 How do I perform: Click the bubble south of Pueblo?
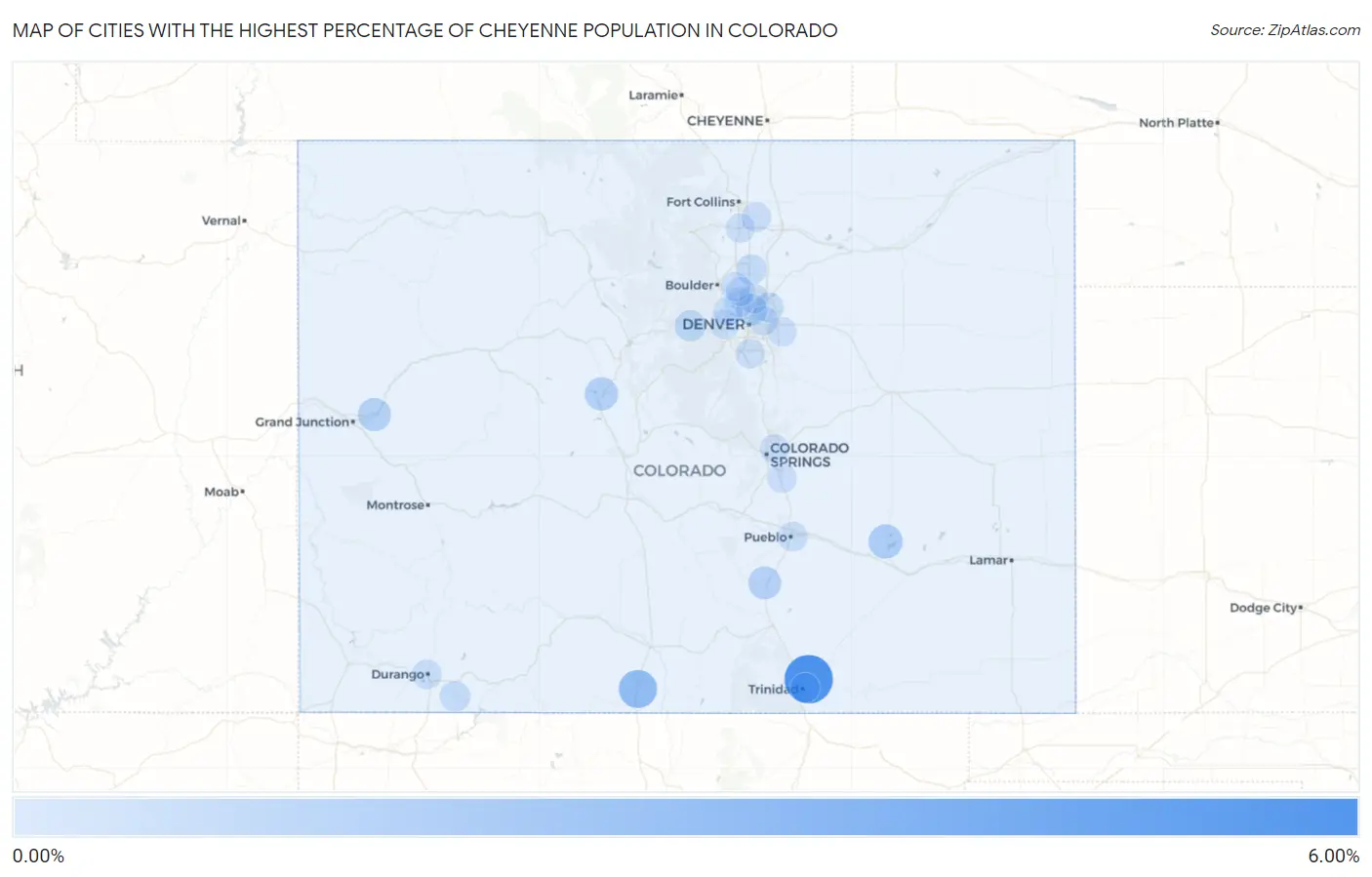pyautogui.click(x=765, y=583)
